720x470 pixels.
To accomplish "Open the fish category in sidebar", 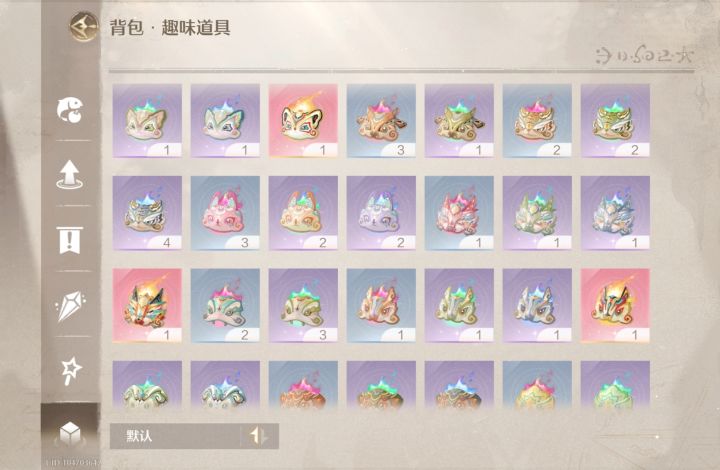I will tap(70, 110).
